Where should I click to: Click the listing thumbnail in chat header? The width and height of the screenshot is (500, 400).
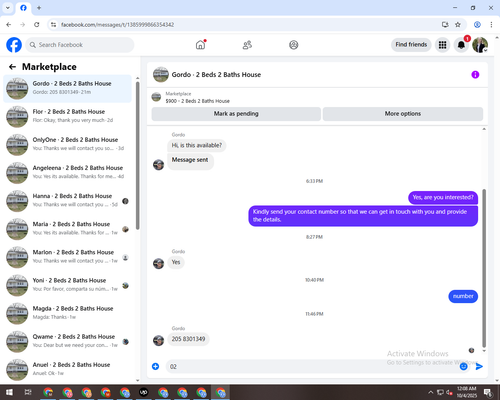161,75
